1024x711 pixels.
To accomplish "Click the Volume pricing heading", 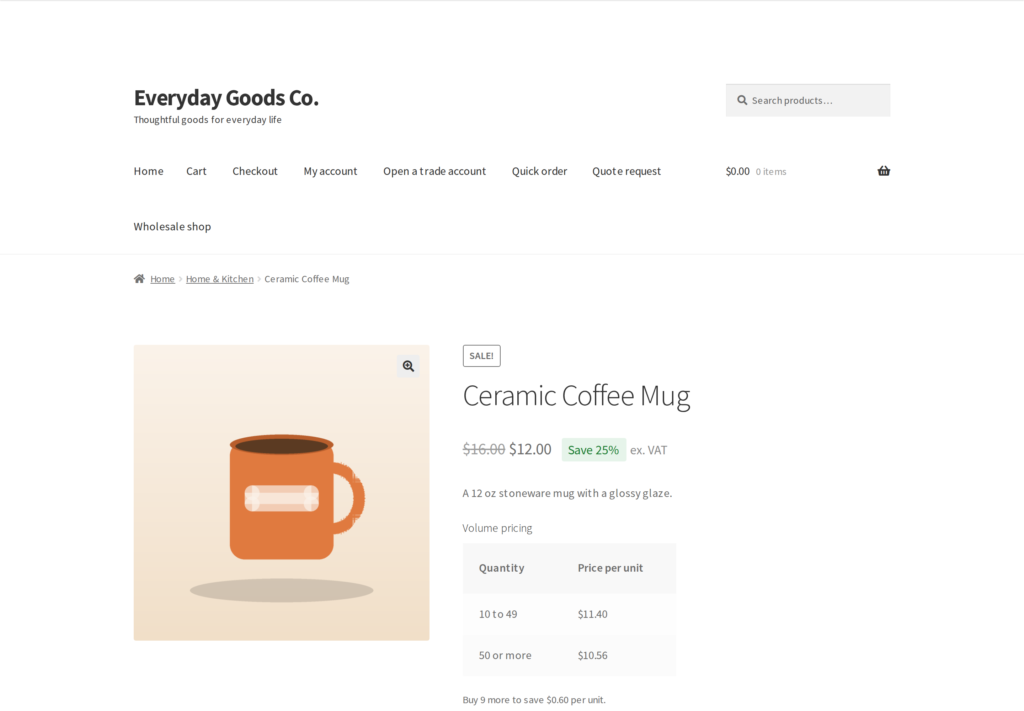I will [x=497, y=528].
